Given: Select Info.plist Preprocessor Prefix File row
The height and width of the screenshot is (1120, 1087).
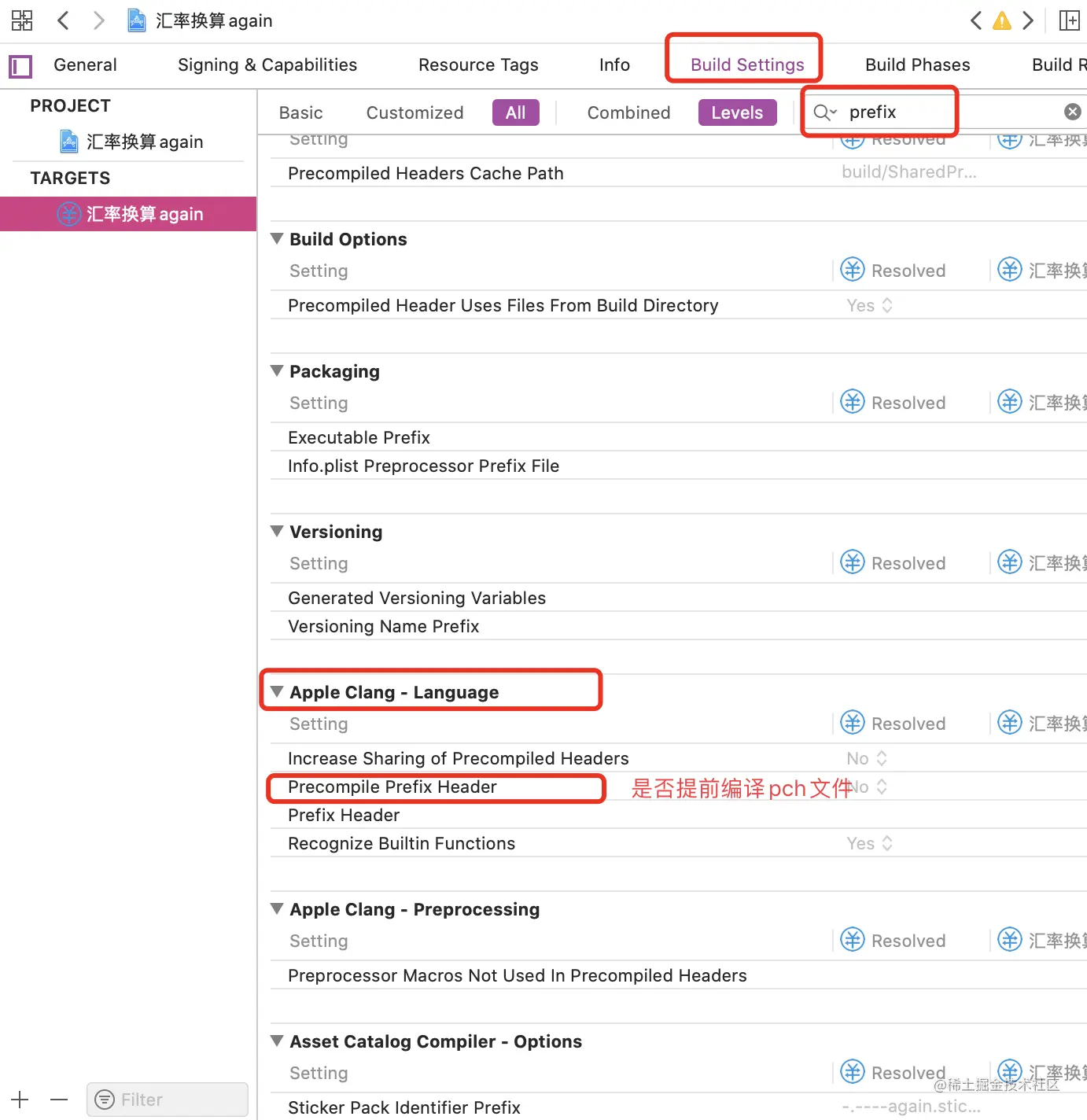Looking at the screenshot, I should 678,466.
